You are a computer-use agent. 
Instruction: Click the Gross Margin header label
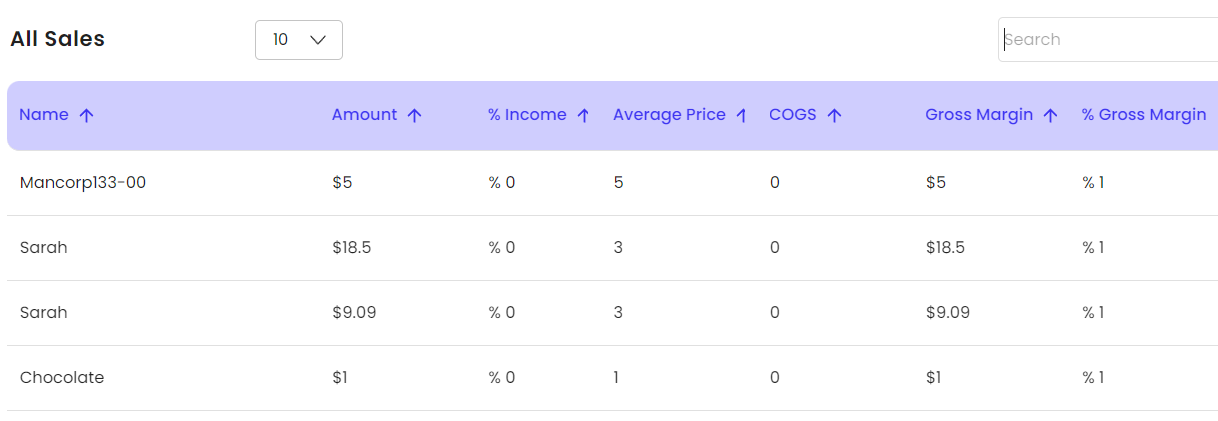pos(979,115)
